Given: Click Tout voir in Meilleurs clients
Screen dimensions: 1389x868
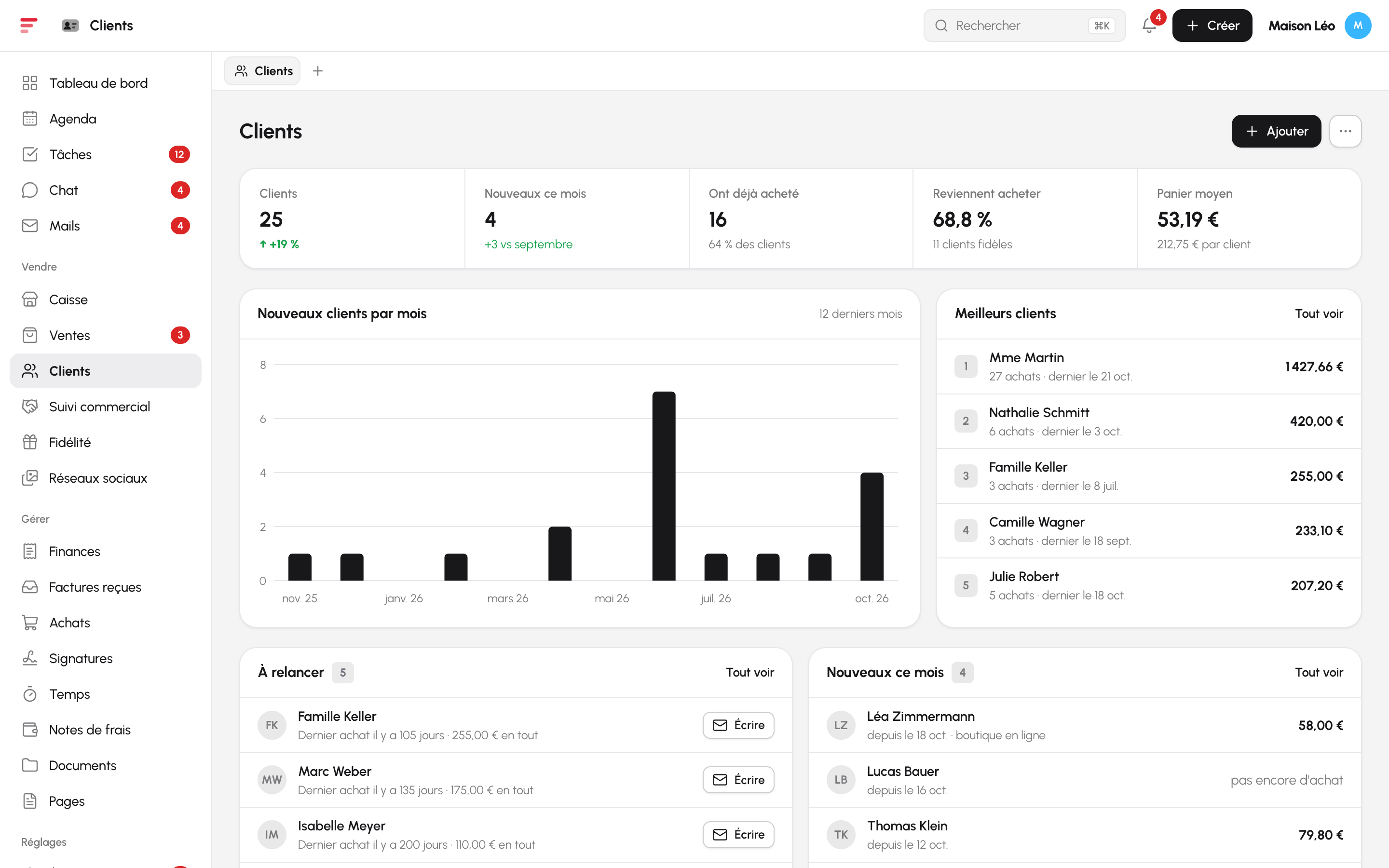Looking at the screenshot, I should pos(1319,313).
